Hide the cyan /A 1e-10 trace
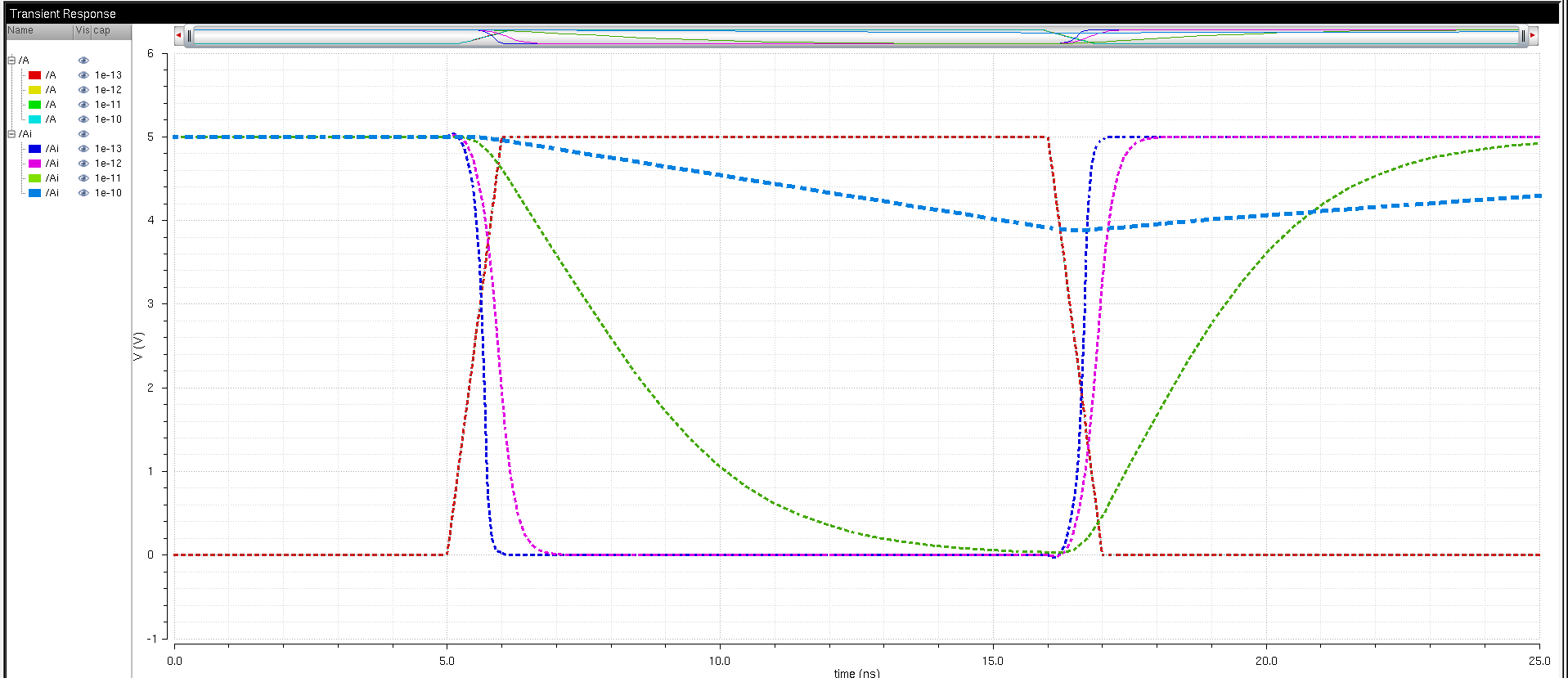Image resolution: width=1568 pixels, height=678 pixels. pos(83,119)
